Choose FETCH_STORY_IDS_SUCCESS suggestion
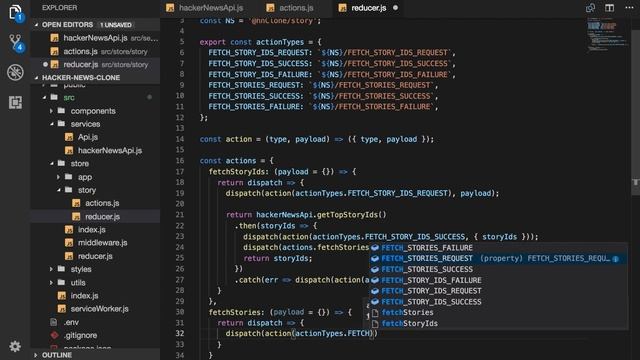Screen dimensions: 640x360 click(498, 302)
